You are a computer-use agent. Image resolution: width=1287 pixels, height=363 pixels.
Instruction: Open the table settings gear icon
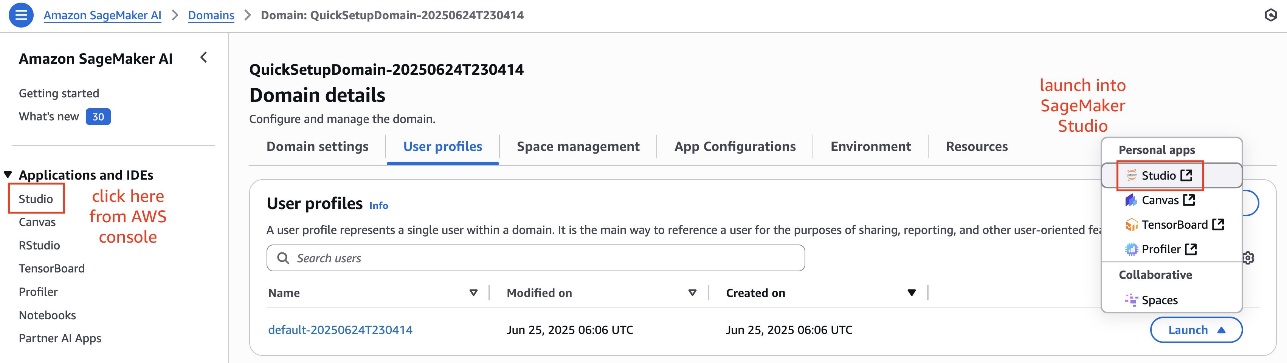1249,258
